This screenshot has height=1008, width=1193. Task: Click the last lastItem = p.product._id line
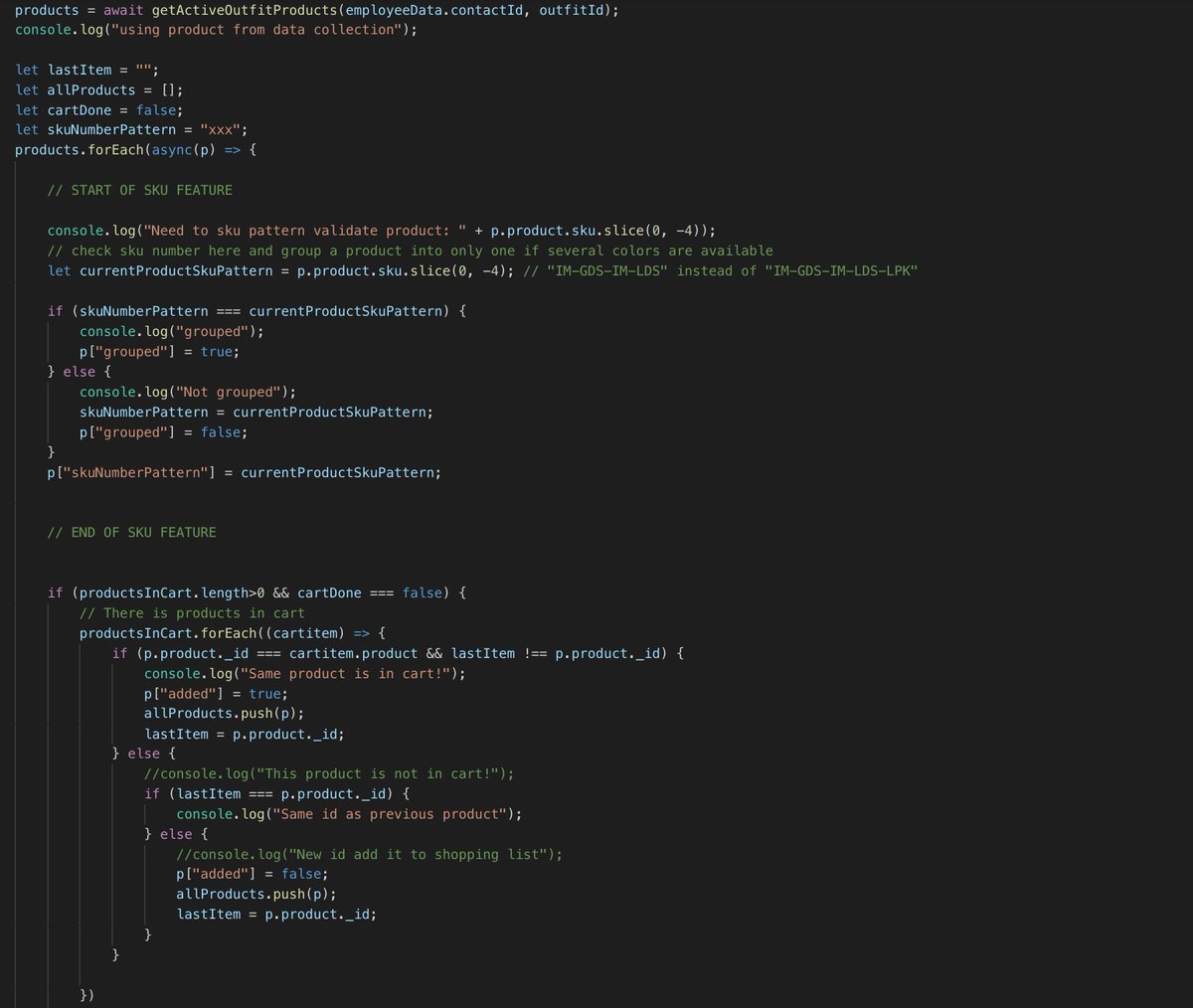click(x=276, y=914)
